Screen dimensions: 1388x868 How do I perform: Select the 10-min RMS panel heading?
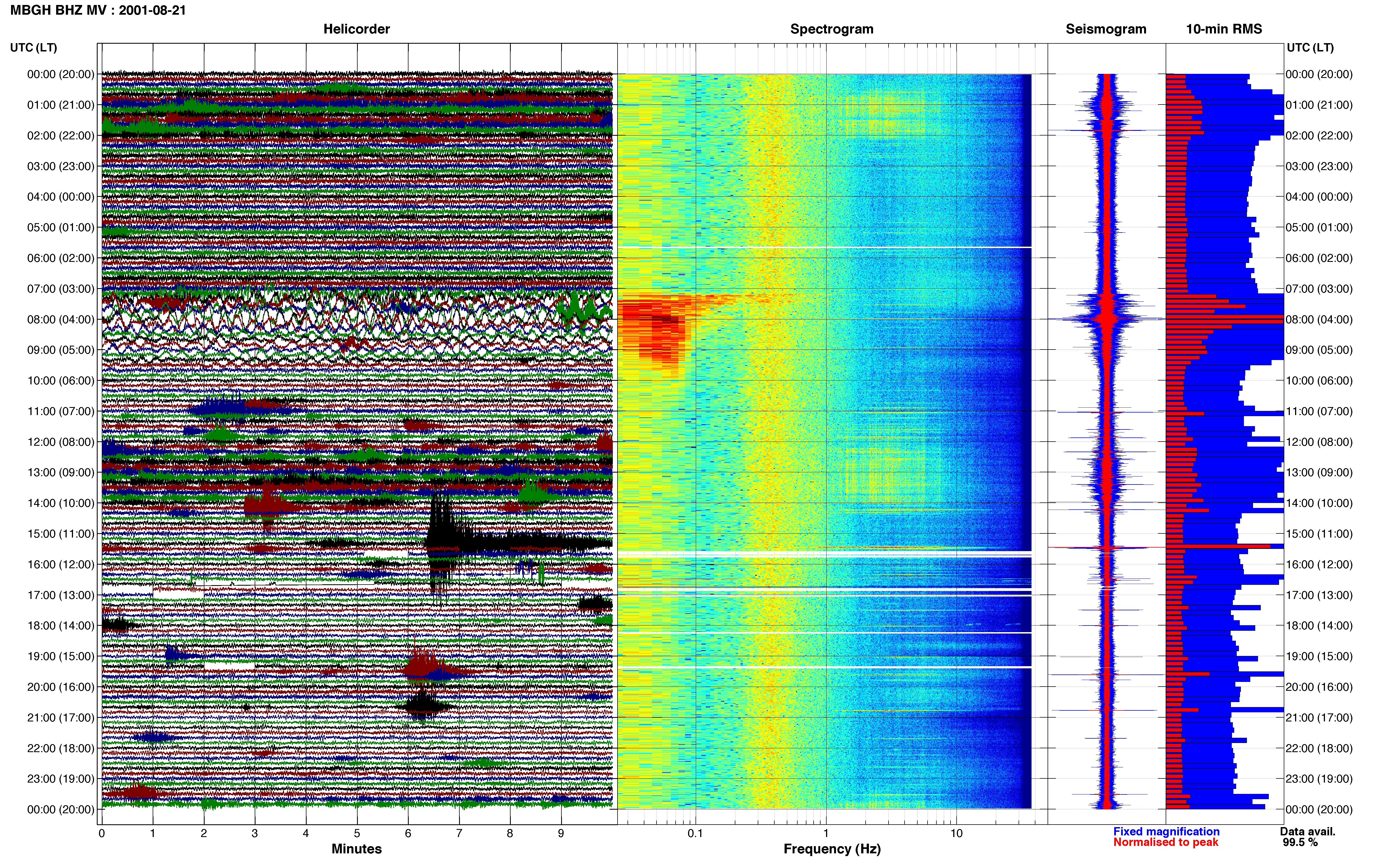[x=1224, y=29]
